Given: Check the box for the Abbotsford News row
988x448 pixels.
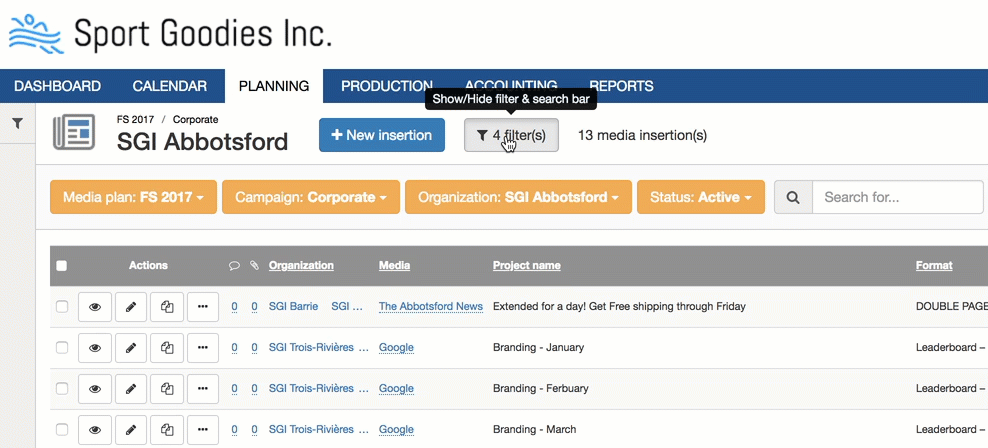Looking at the screenshot, I should pyautogui.click(x=62, y=306).
